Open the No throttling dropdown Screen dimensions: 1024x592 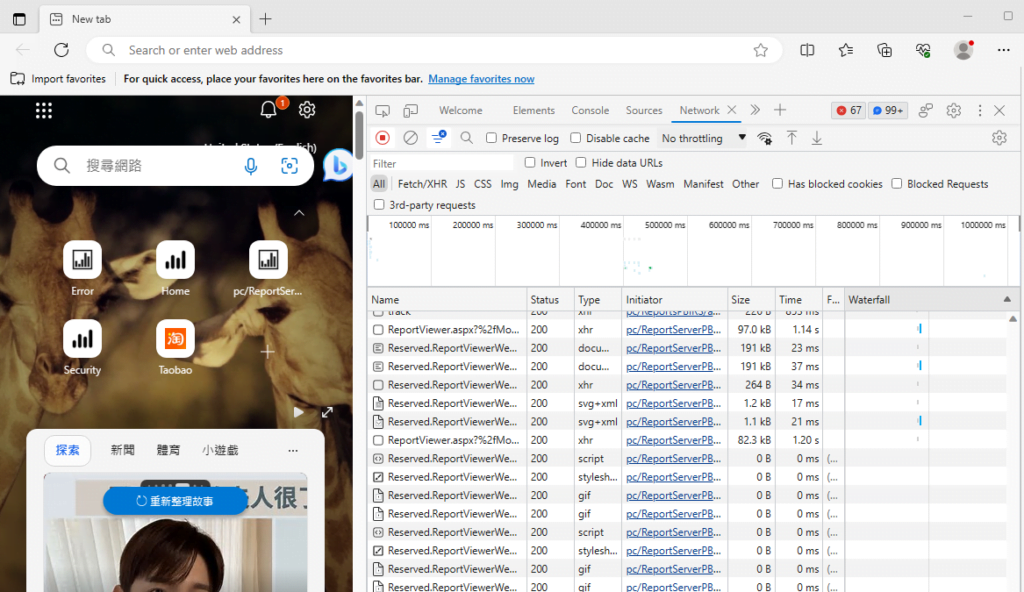pos(703,139)
